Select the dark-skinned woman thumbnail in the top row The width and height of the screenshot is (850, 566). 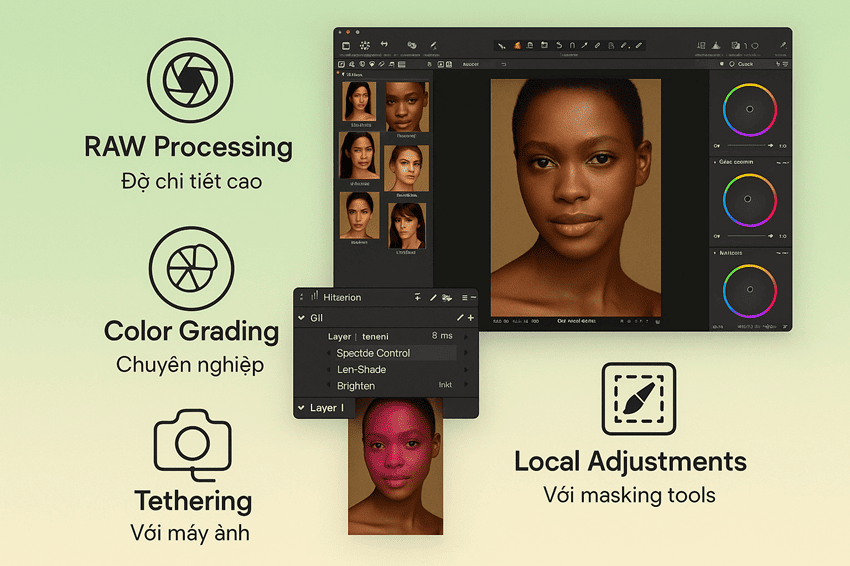[x=407, y=106]
